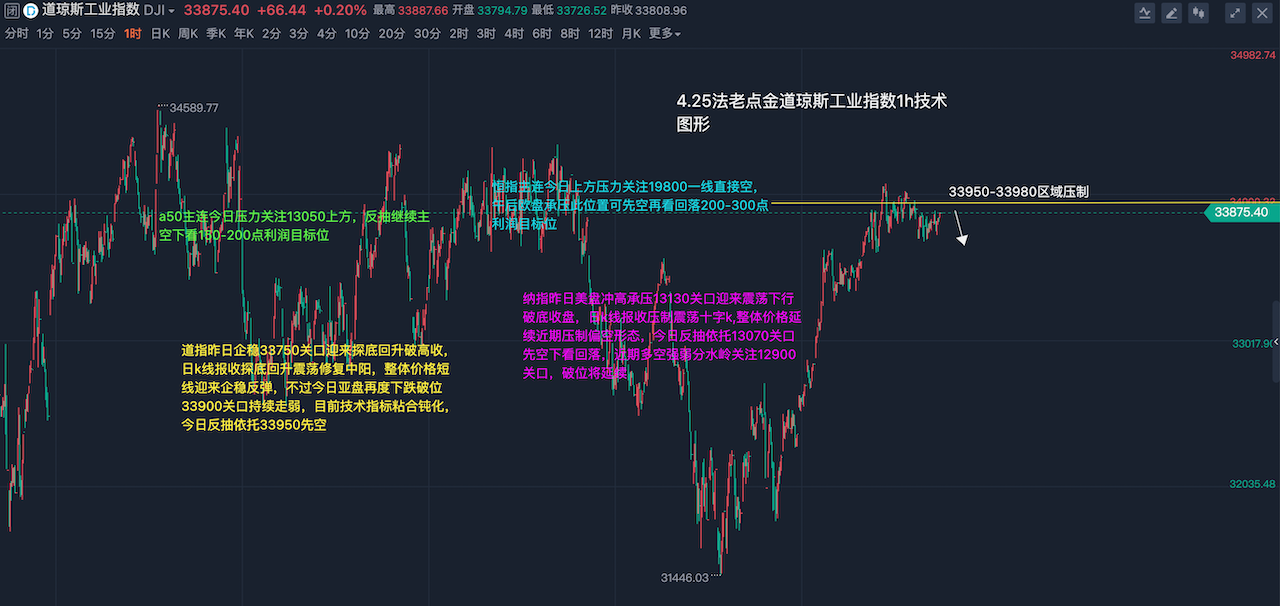The width and height of the screenshot is (1280, 606).
Task: Expand the 更多 timeframe menu
Action: pos(664,33)
